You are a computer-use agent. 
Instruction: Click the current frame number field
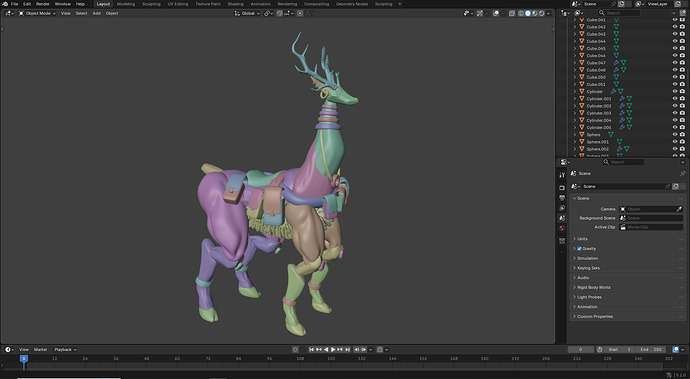point(580,350)
